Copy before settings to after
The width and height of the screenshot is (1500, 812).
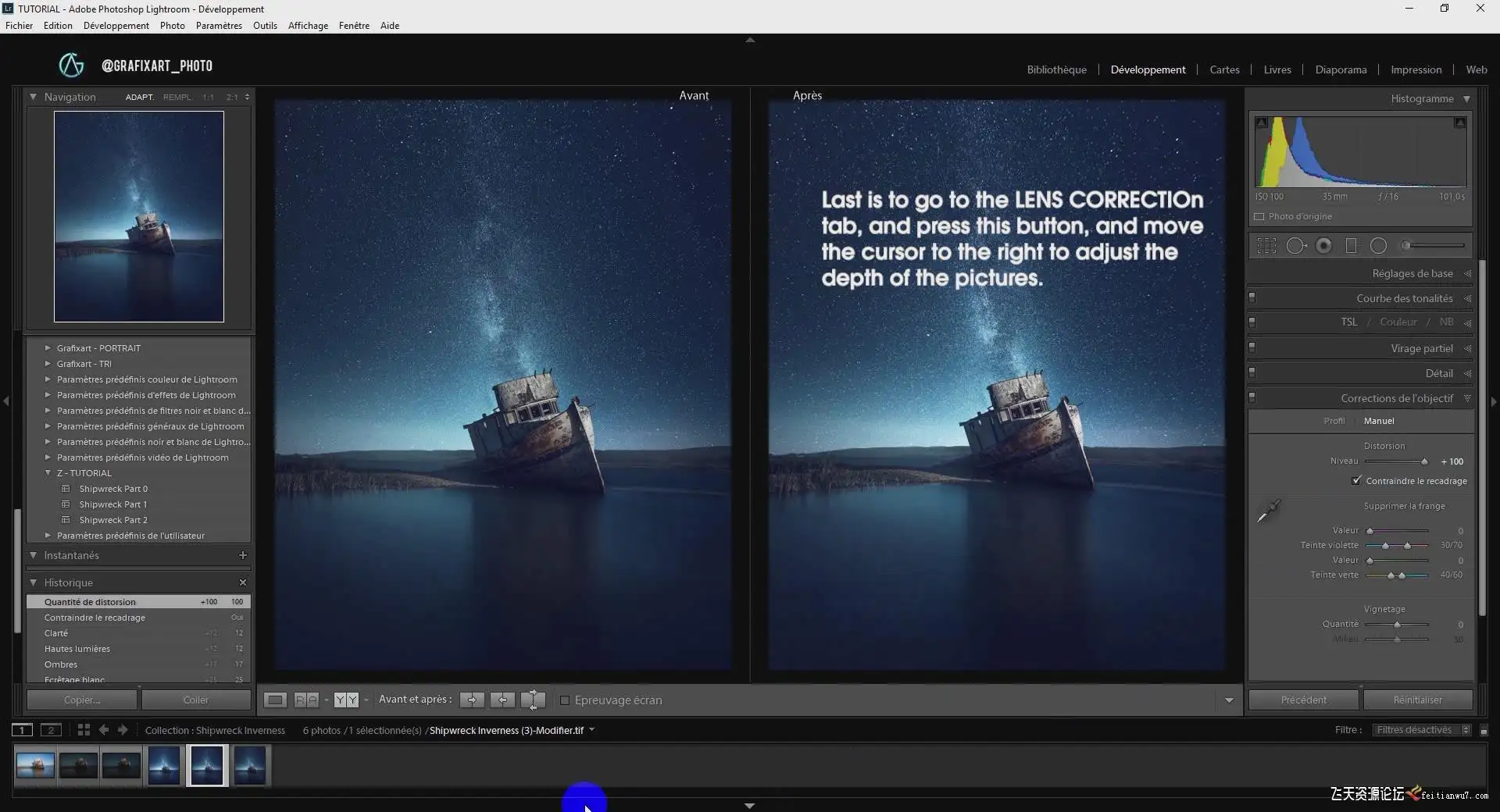point(472,700)
